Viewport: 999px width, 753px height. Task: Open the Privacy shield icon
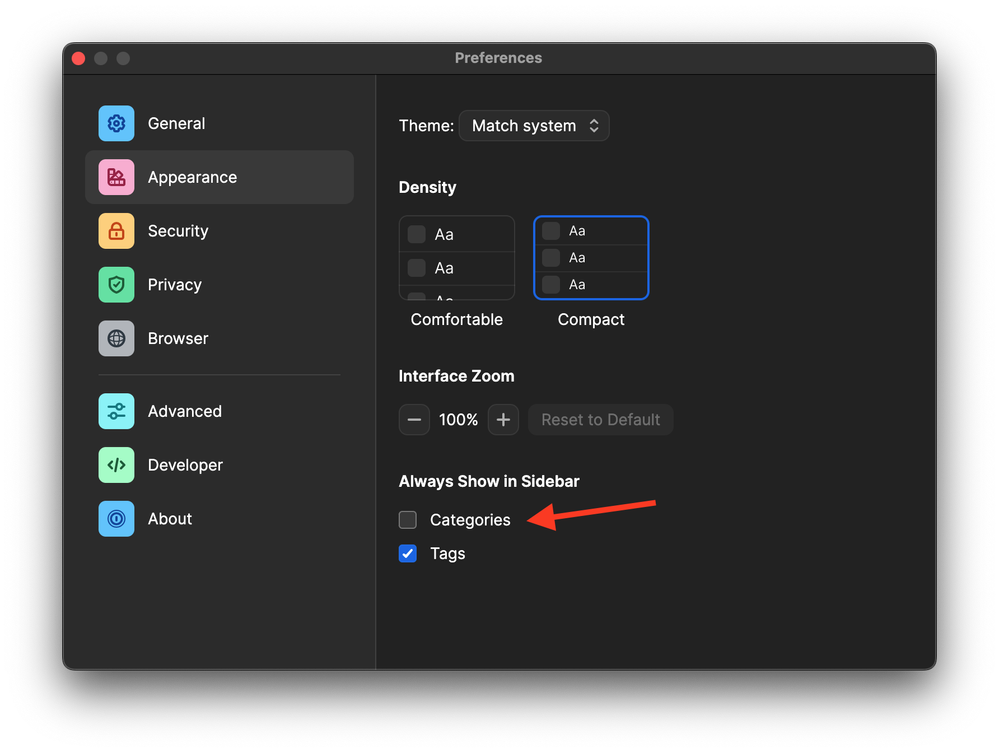[116, 285]
